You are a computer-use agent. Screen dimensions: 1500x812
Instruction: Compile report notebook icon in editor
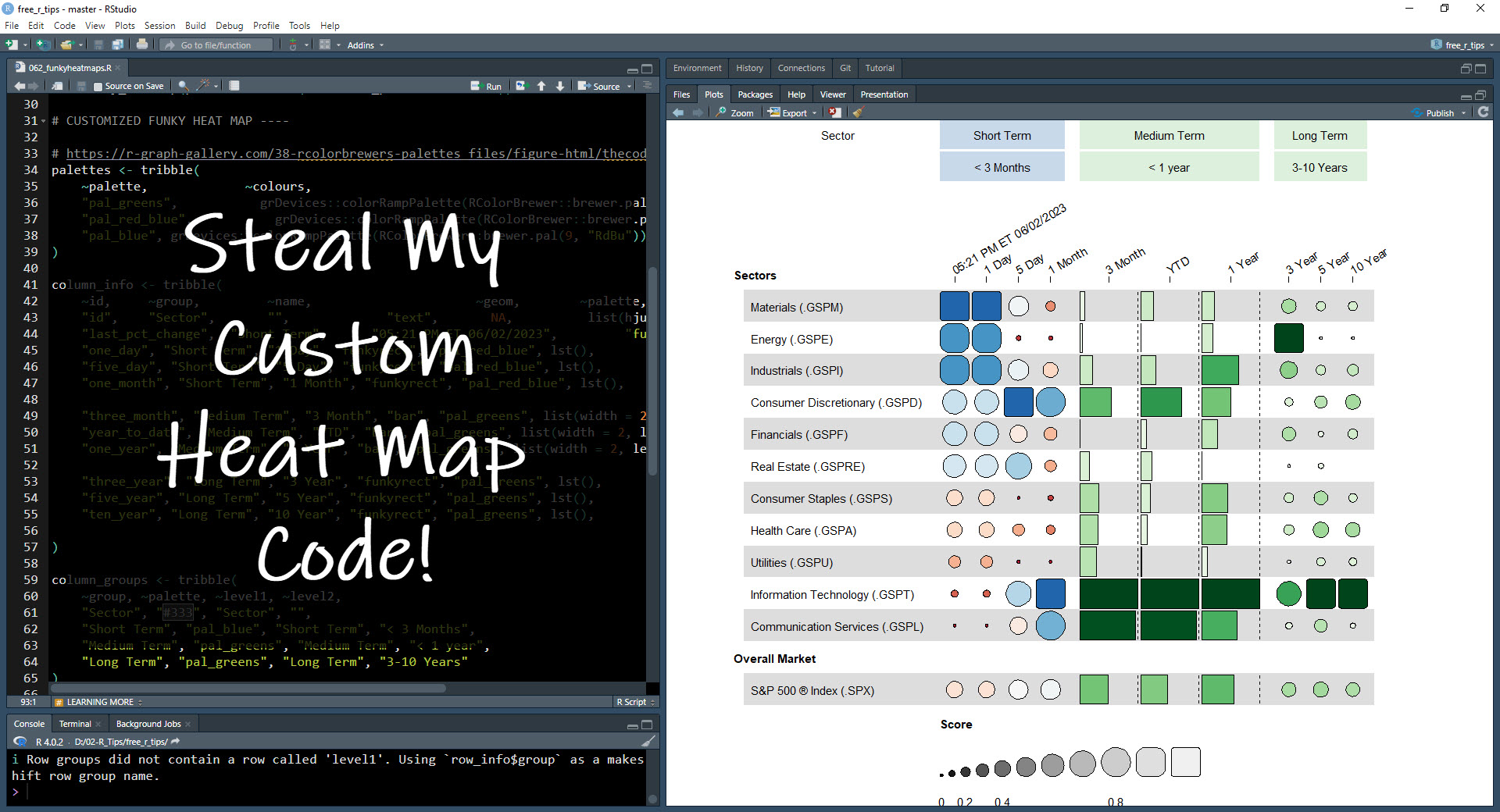click(234, 86)
